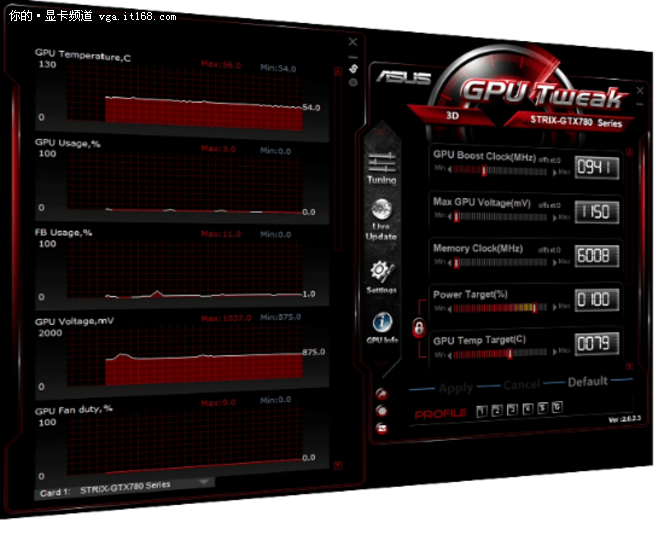
Task: Click the link/sync icon on monitor panel
Action: pos(353,68)
